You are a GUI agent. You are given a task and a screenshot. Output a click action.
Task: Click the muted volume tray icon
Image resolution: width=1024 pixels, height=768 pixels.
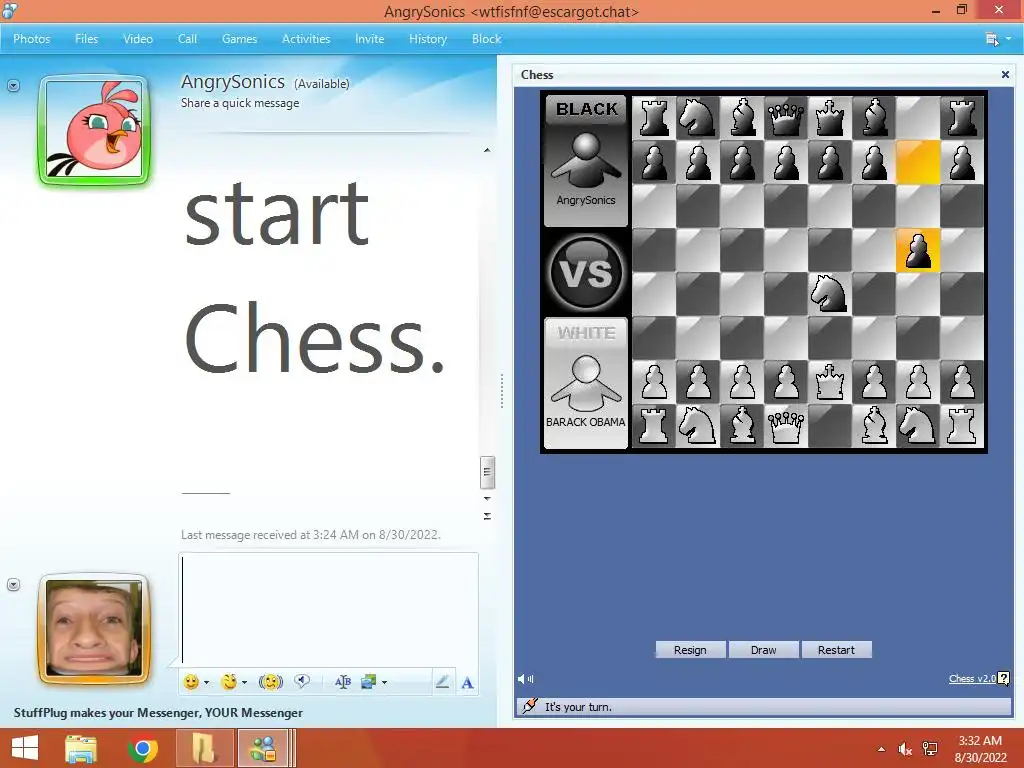(904, 749)
